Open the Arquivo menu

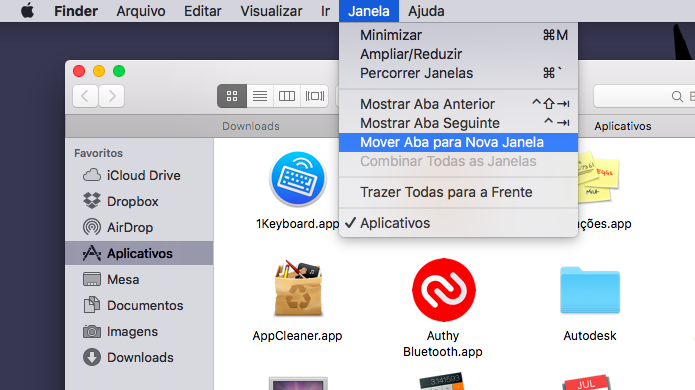(141, 11)
